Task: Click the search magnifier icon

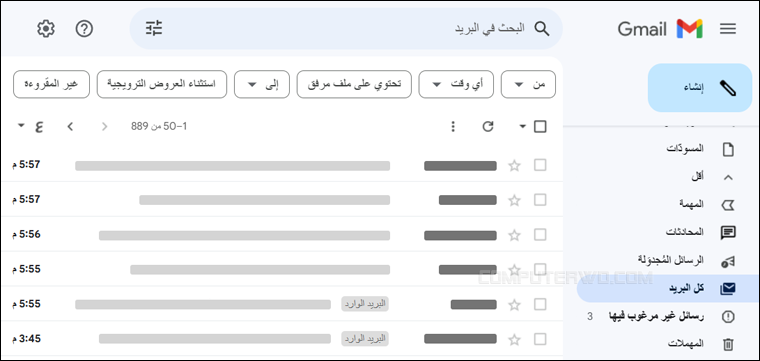Action: coord(542,29)
